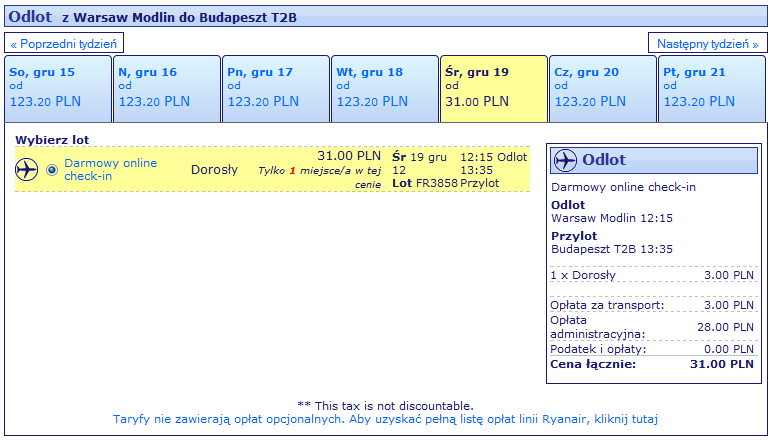This screenshot has height=440, width=772.
Task: Switch to the Pt, gru 21 date tab
Action: [x=711, y=88]
